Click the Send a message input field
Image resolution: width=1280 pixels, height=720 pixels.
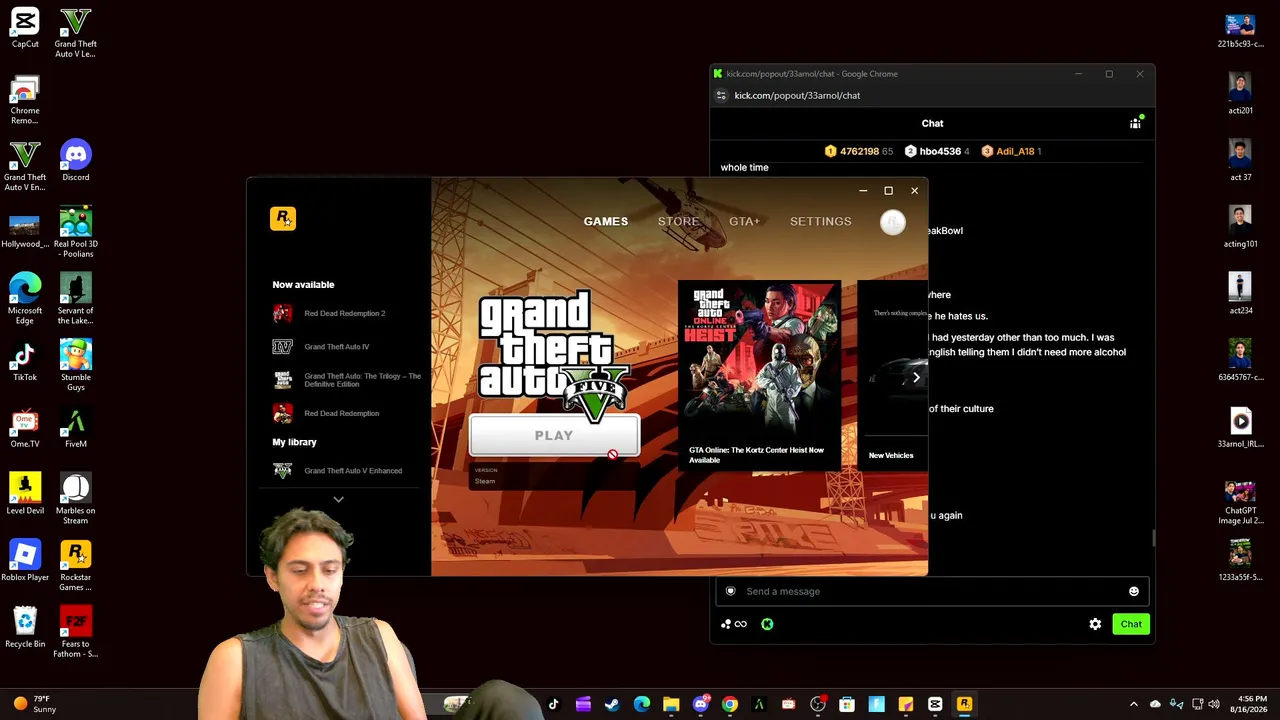coord(932,591)
